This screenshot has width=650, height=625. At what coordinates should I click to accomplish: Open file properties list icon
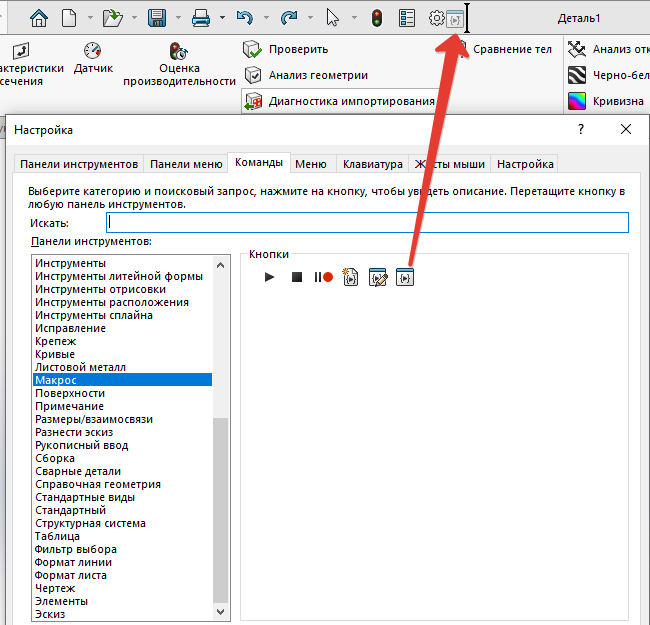pos(407,18)
